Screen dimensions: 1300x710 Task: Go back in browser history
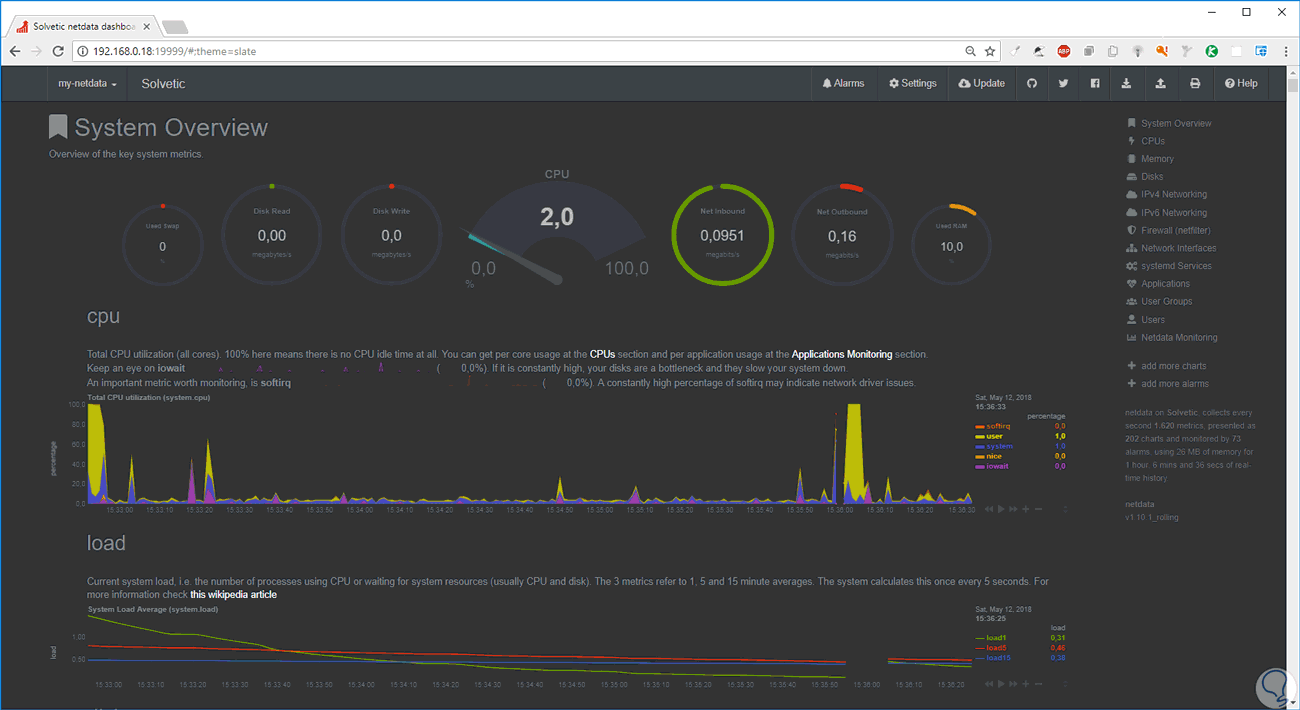pos(15,50)
